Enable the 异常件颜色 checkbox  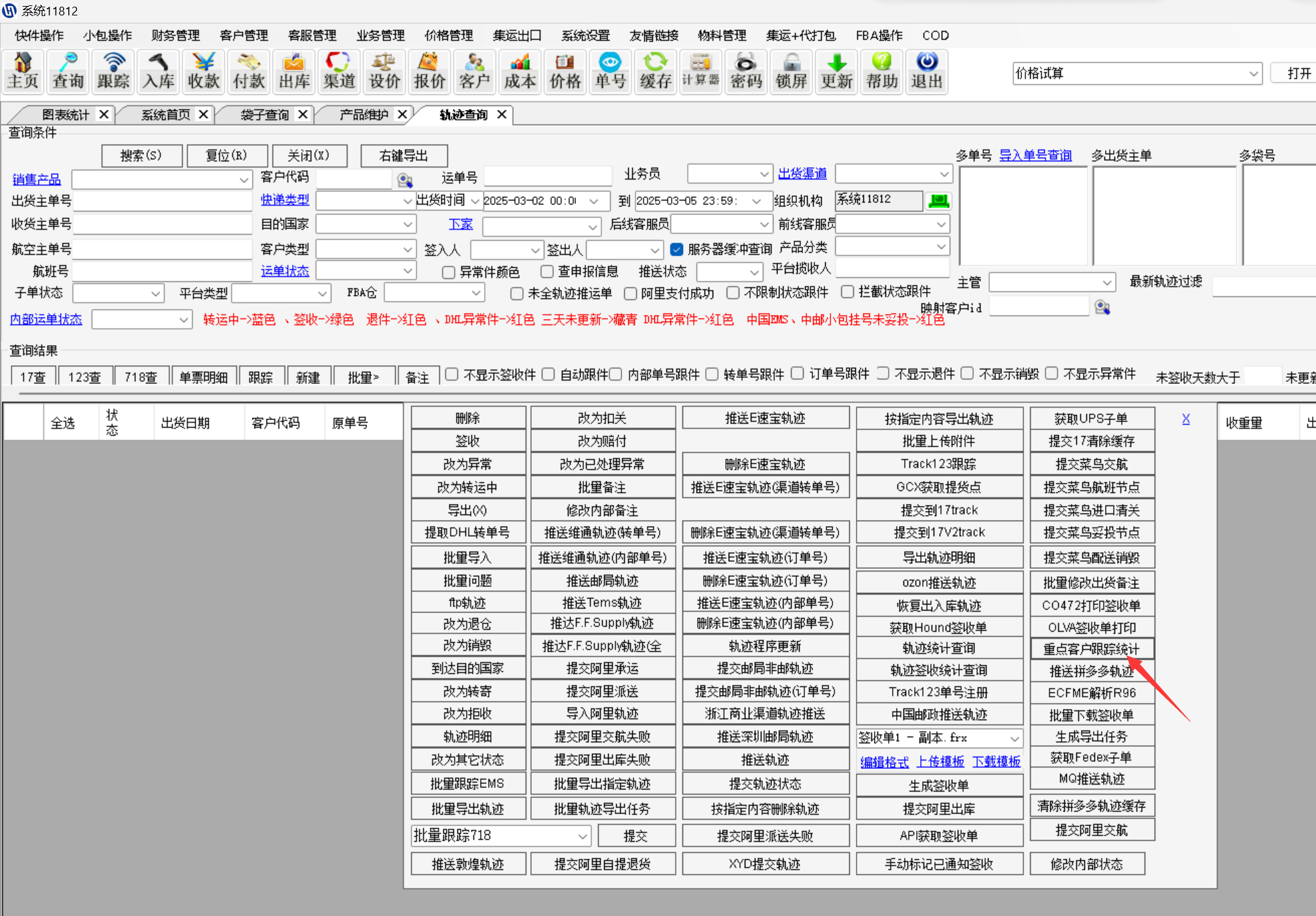click(x=449, y=272)
